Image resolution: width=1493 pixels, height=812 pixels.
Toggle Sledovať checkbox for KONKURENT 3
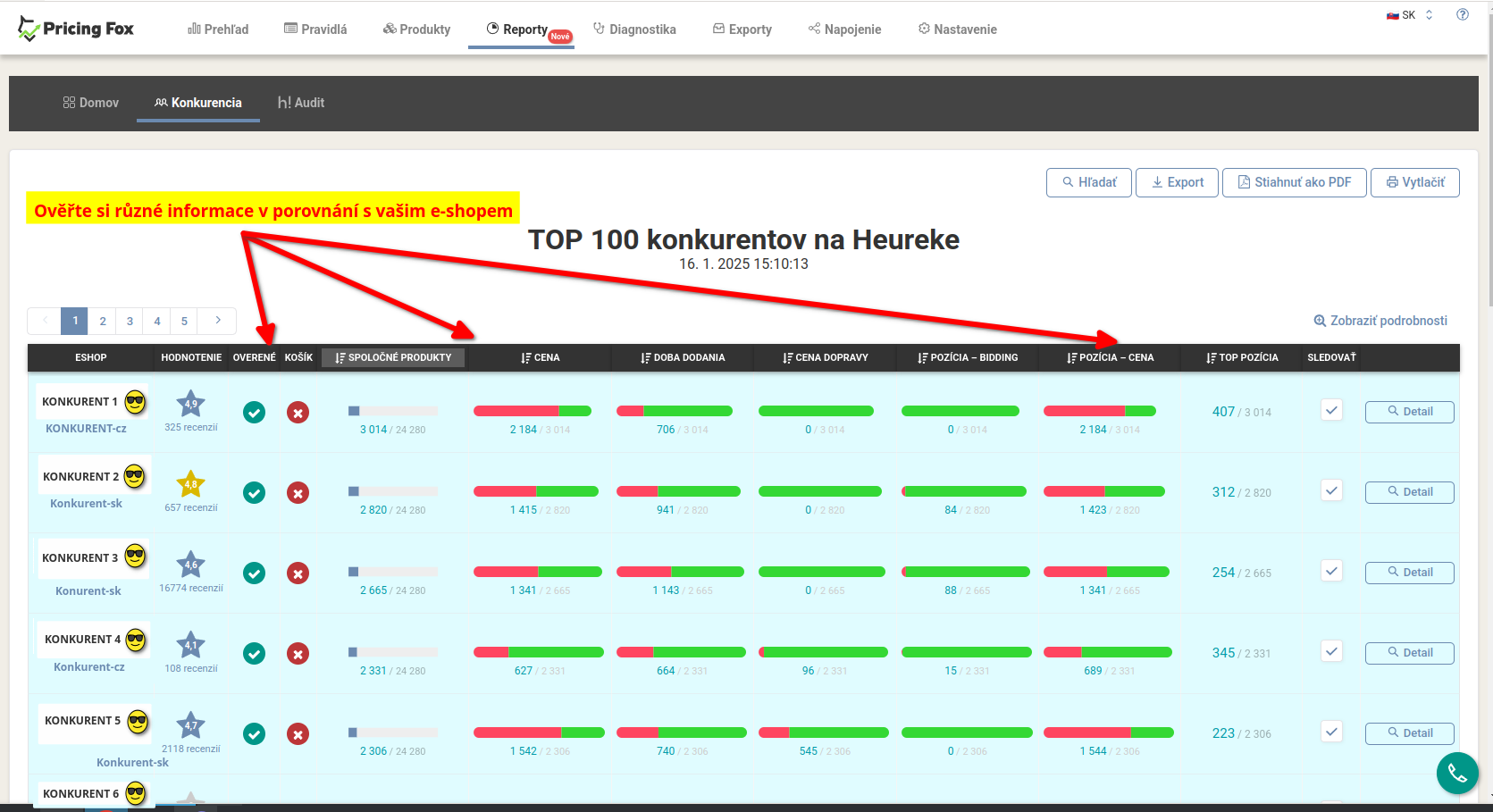(1332, 571)
